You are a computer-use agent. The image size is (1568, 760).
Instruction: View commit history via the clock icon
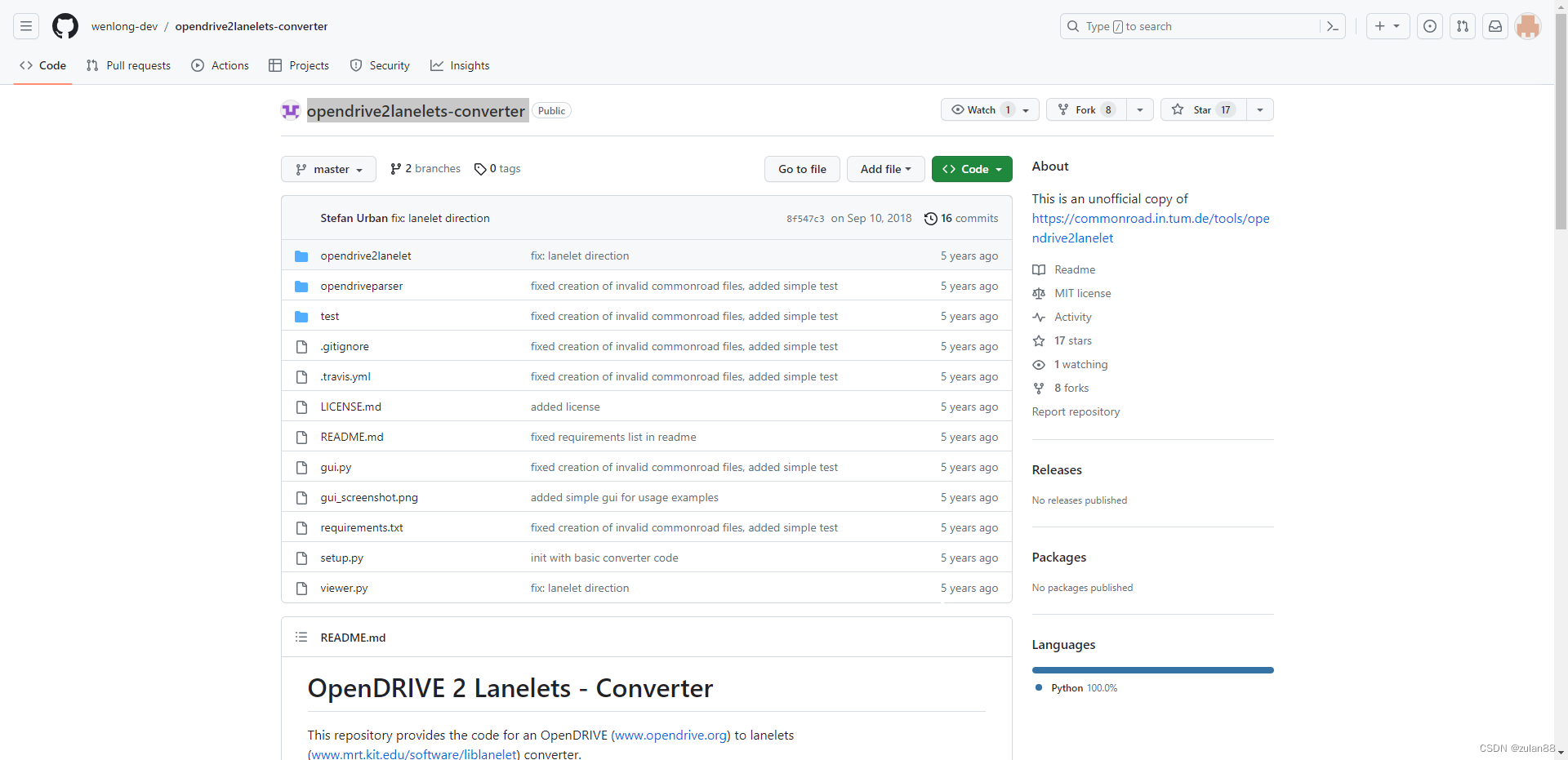point(931,218)
